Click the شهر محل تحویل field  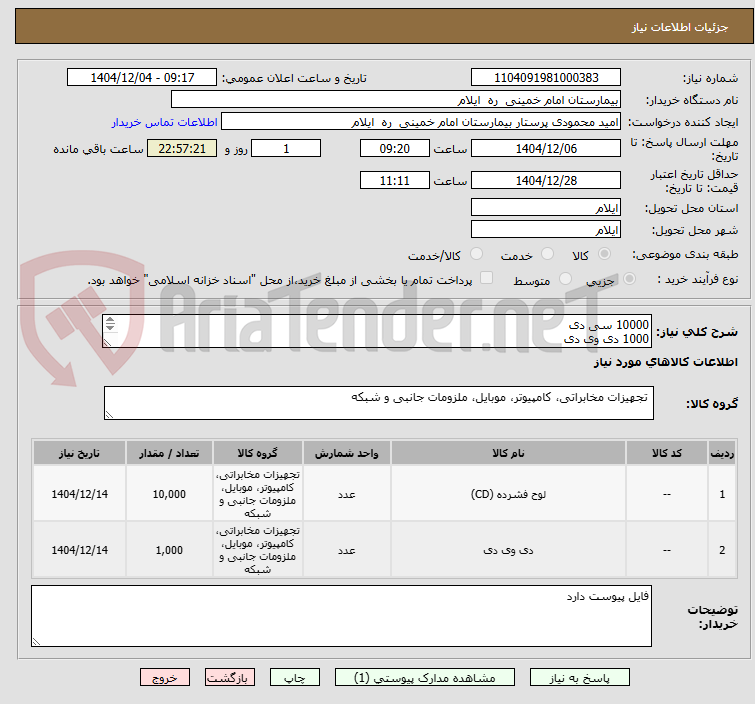[546, 230]
